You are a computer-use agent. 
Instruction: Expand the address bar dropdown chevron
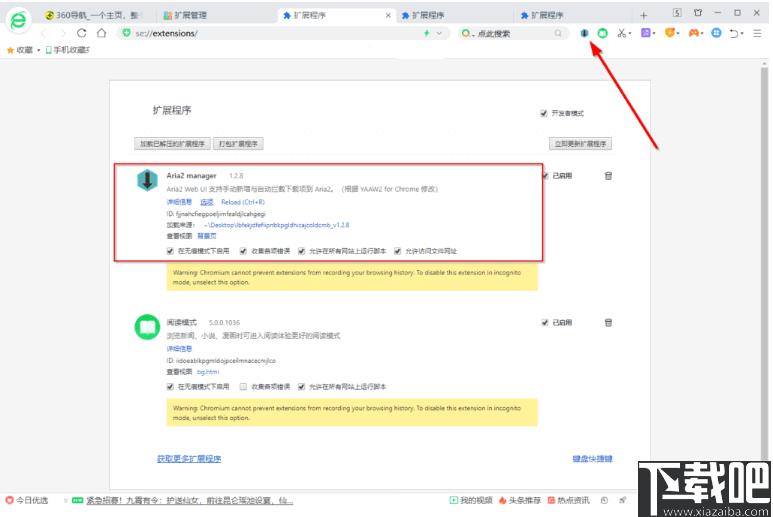(439, 33)
